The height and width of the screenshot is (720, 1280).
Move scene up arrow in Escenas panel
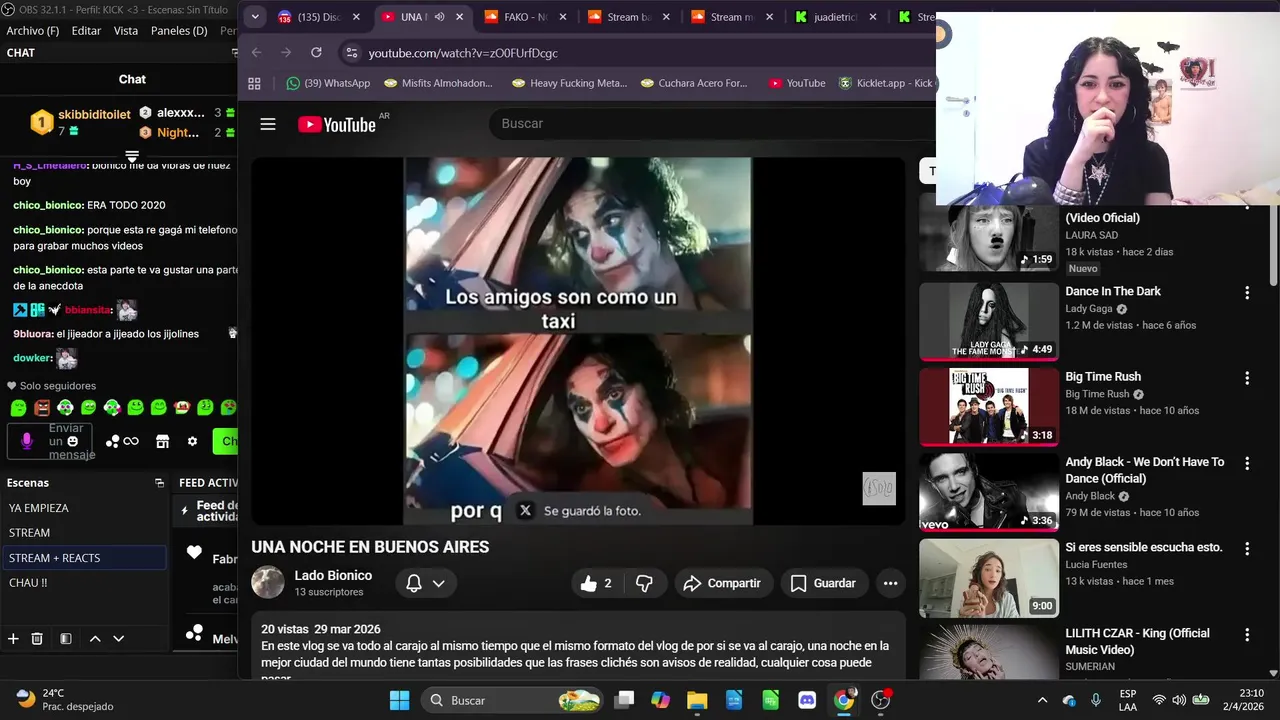click(x=95, y=639)
